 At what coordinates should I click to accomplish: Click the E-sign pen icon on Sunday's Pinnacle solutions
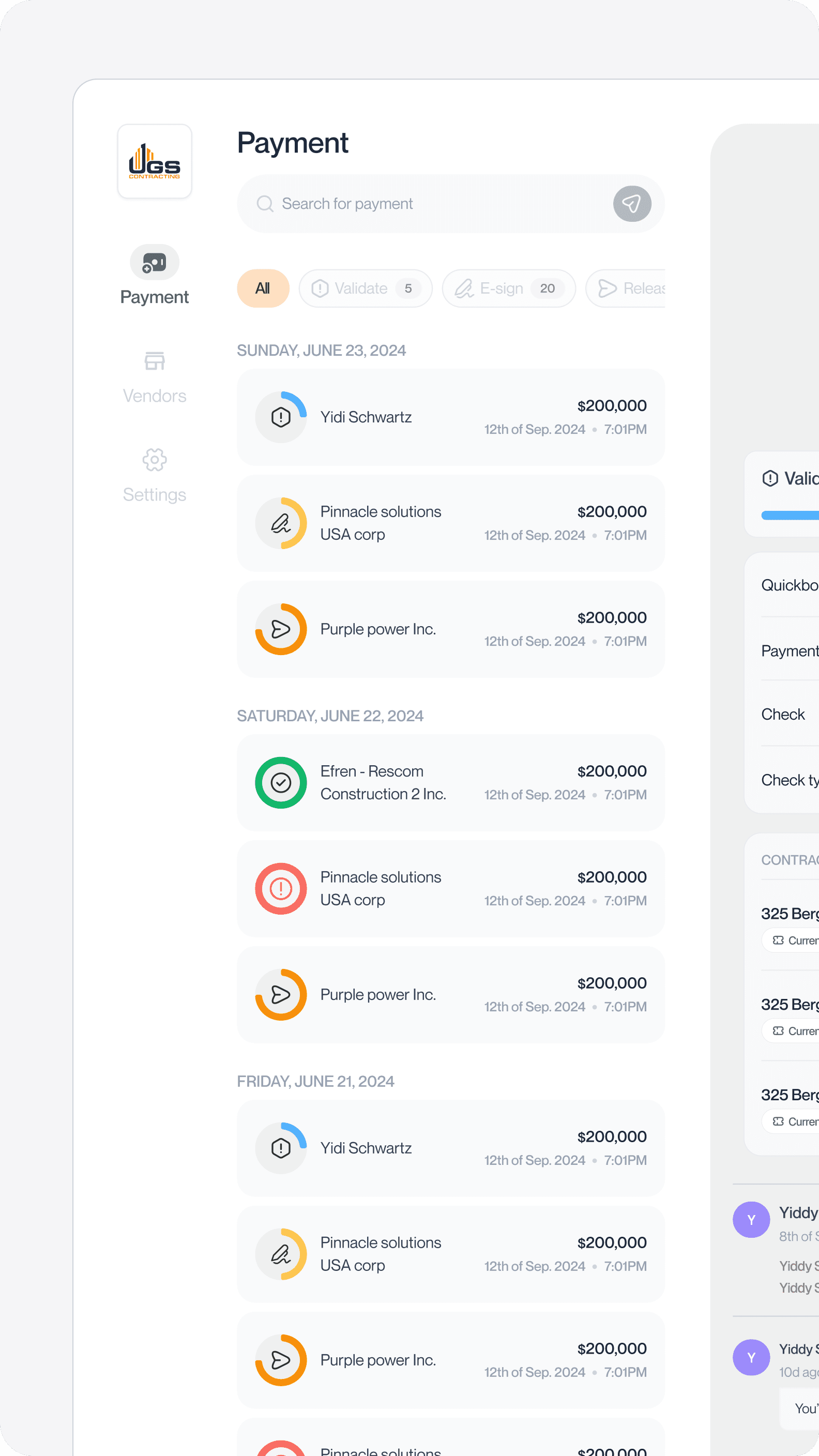[281, 523]
